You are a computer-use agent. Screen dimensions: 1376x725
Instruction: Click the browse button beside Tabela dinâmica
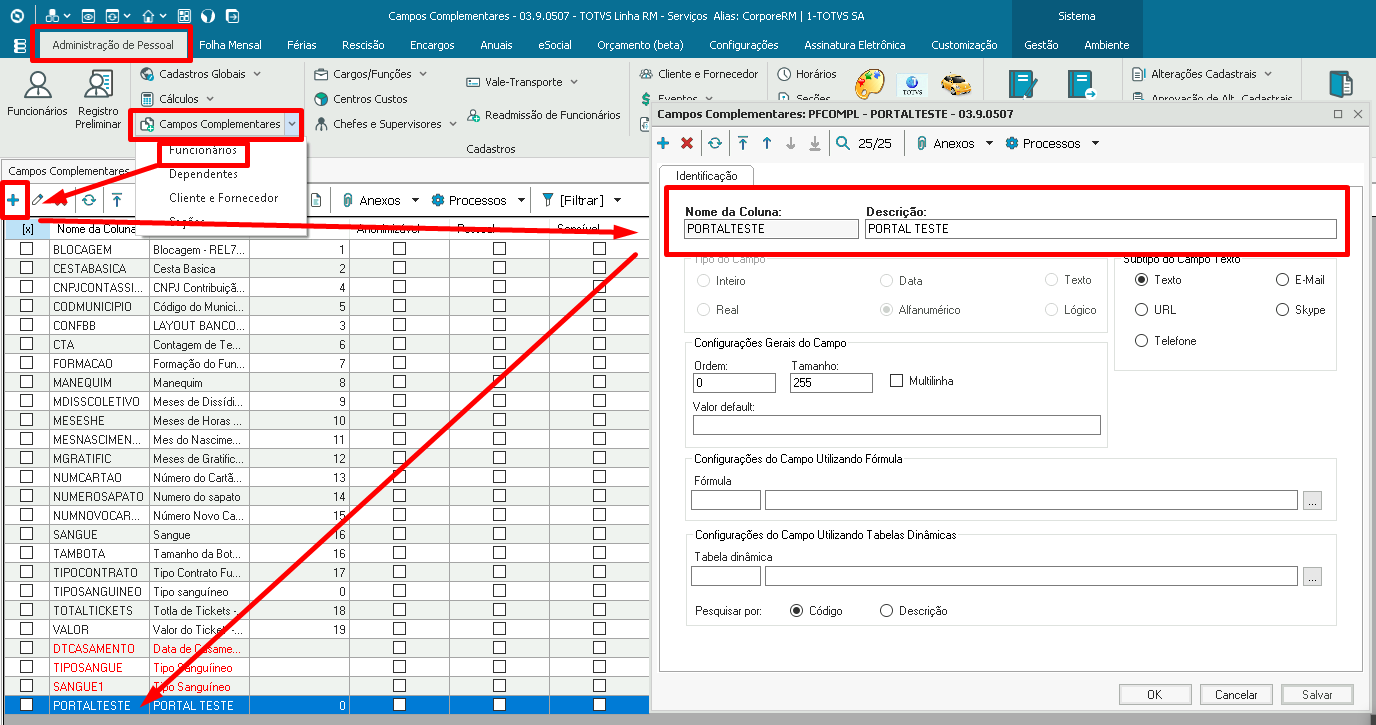coord(1313,576)
